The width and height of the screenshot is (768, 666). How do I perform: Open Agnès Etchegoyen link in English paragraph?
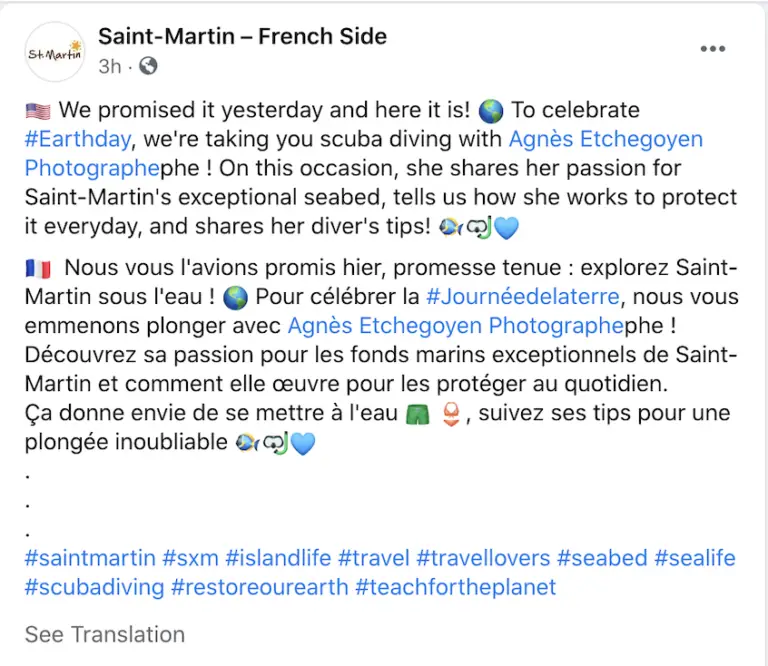(606, 139)
